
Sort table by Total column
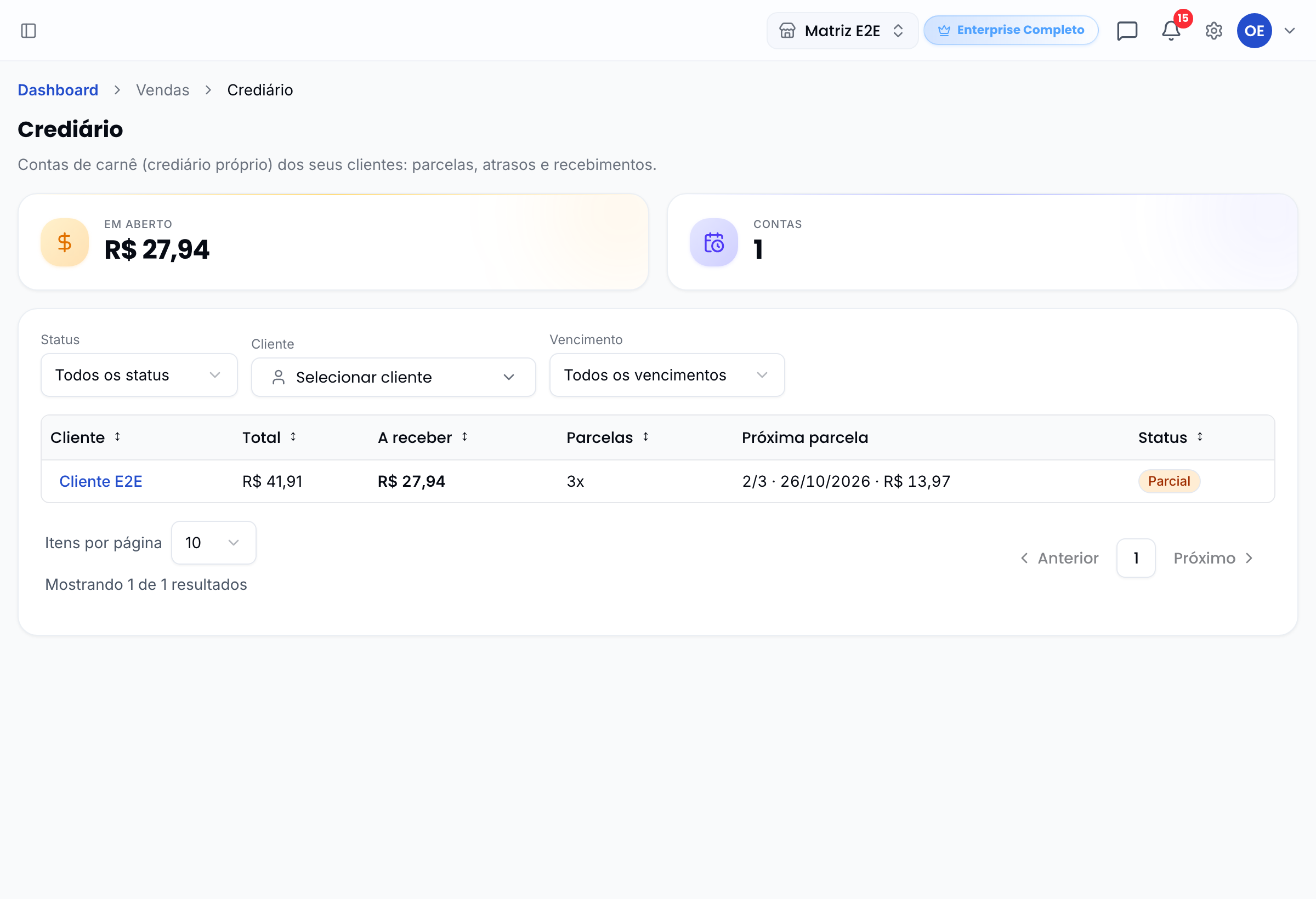click(270, 437)
